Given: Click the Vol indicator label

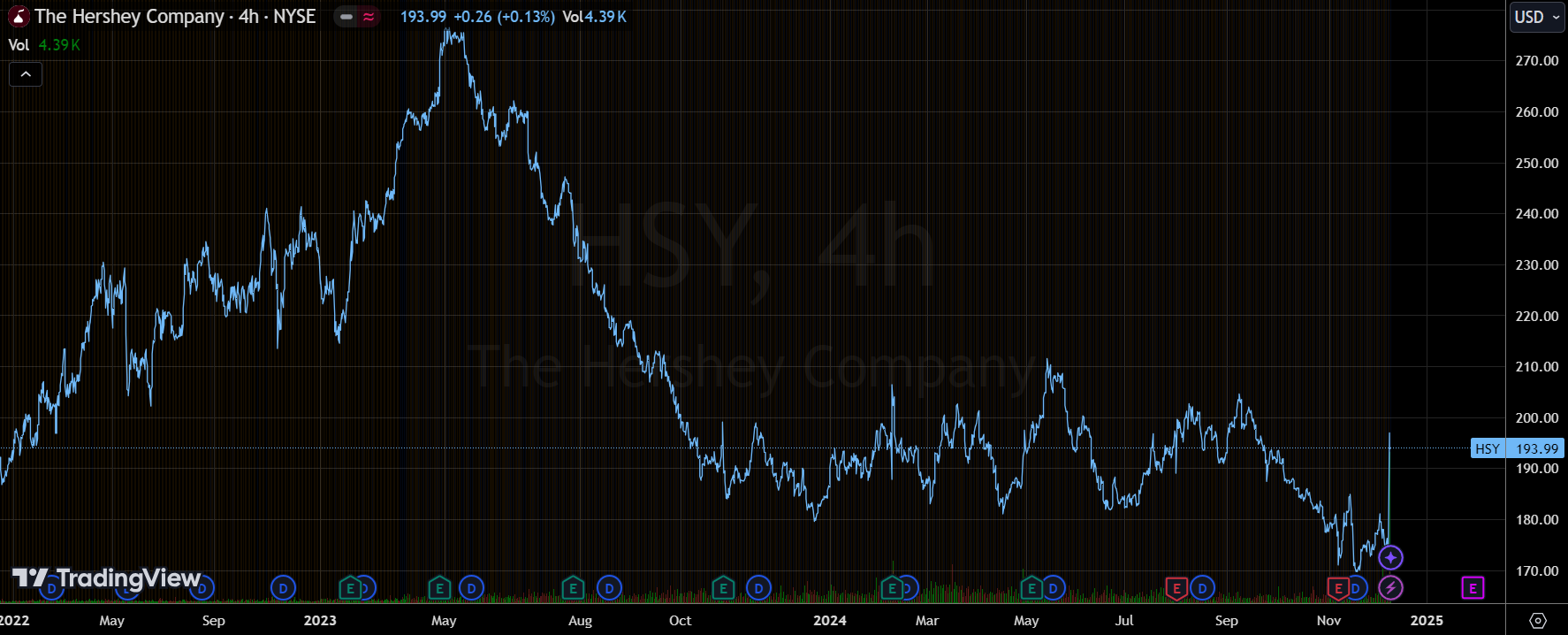Looking at the screenshot, I should 19,45.
